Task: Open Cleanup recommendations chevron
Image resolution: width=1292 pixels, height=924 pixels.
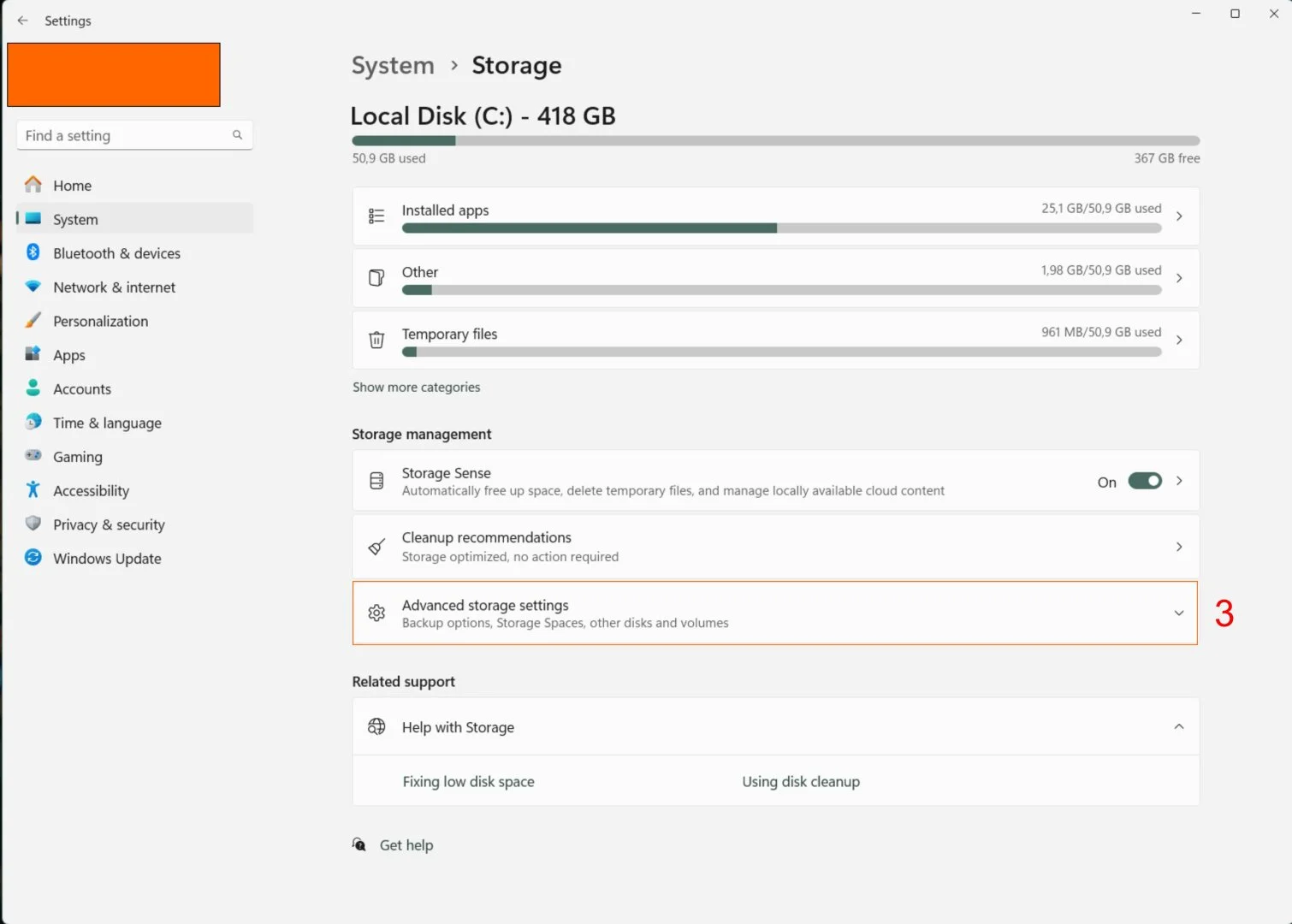Action: 1179,547
